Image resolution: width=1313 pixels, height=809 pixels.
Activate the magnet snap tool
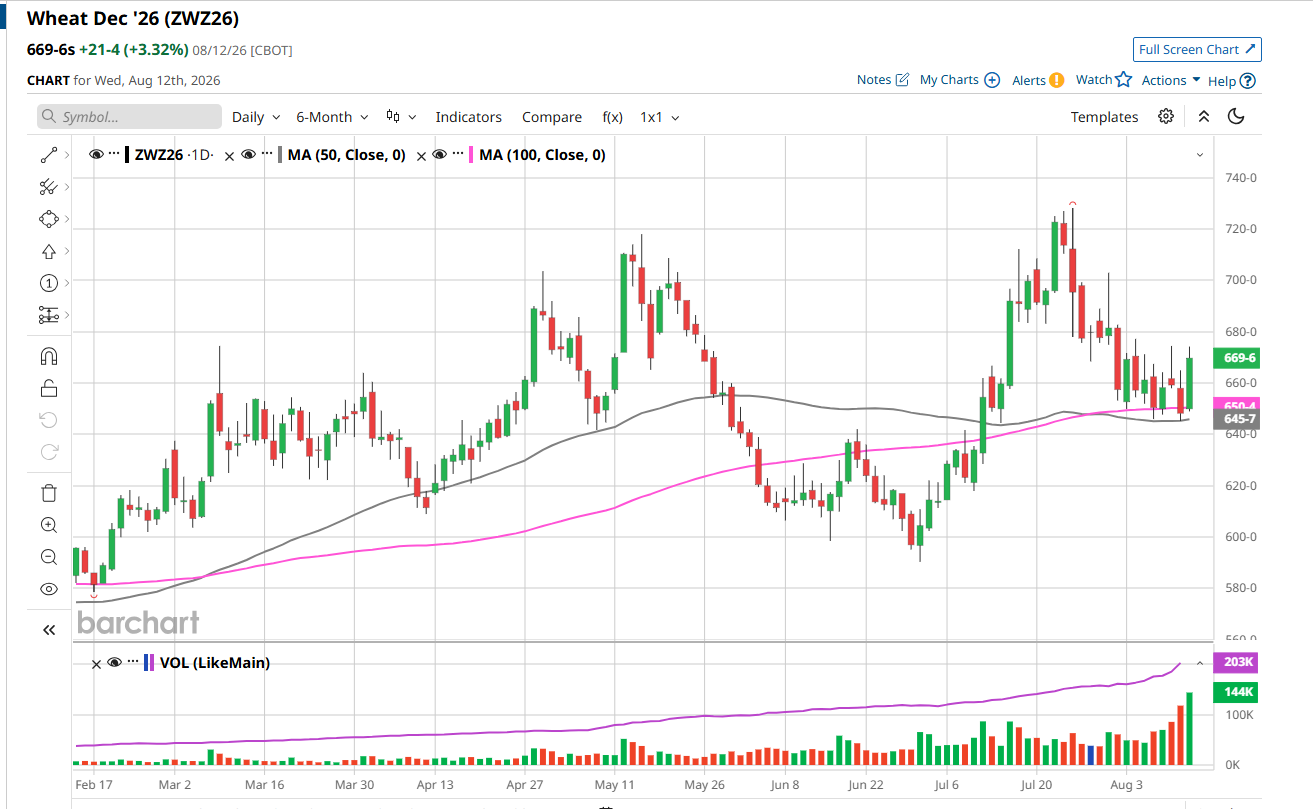(x=49, y=356)
